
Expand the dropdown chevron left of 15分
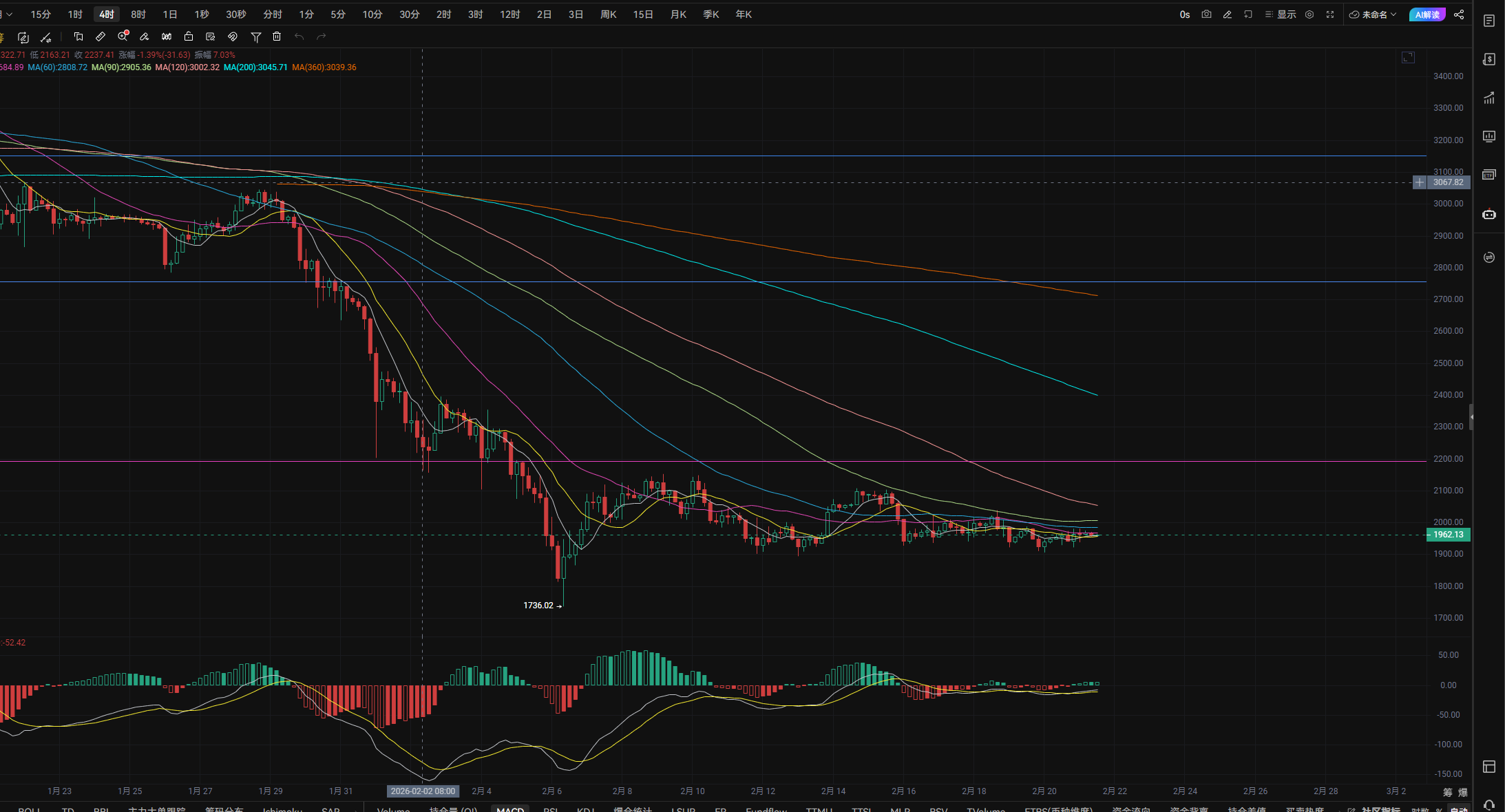tap(9, 14)
